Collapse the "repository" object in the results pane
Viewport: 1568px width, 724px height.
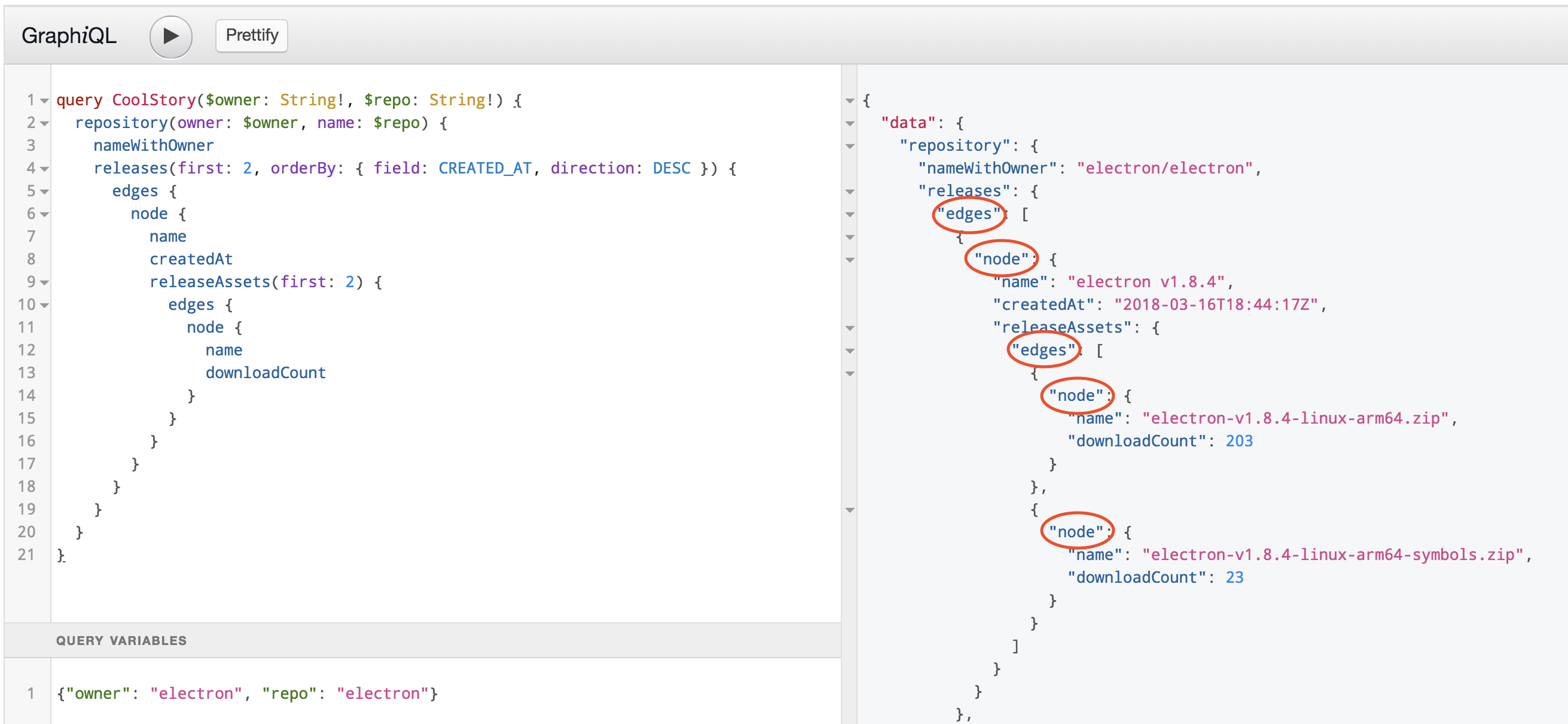[849, 146]
